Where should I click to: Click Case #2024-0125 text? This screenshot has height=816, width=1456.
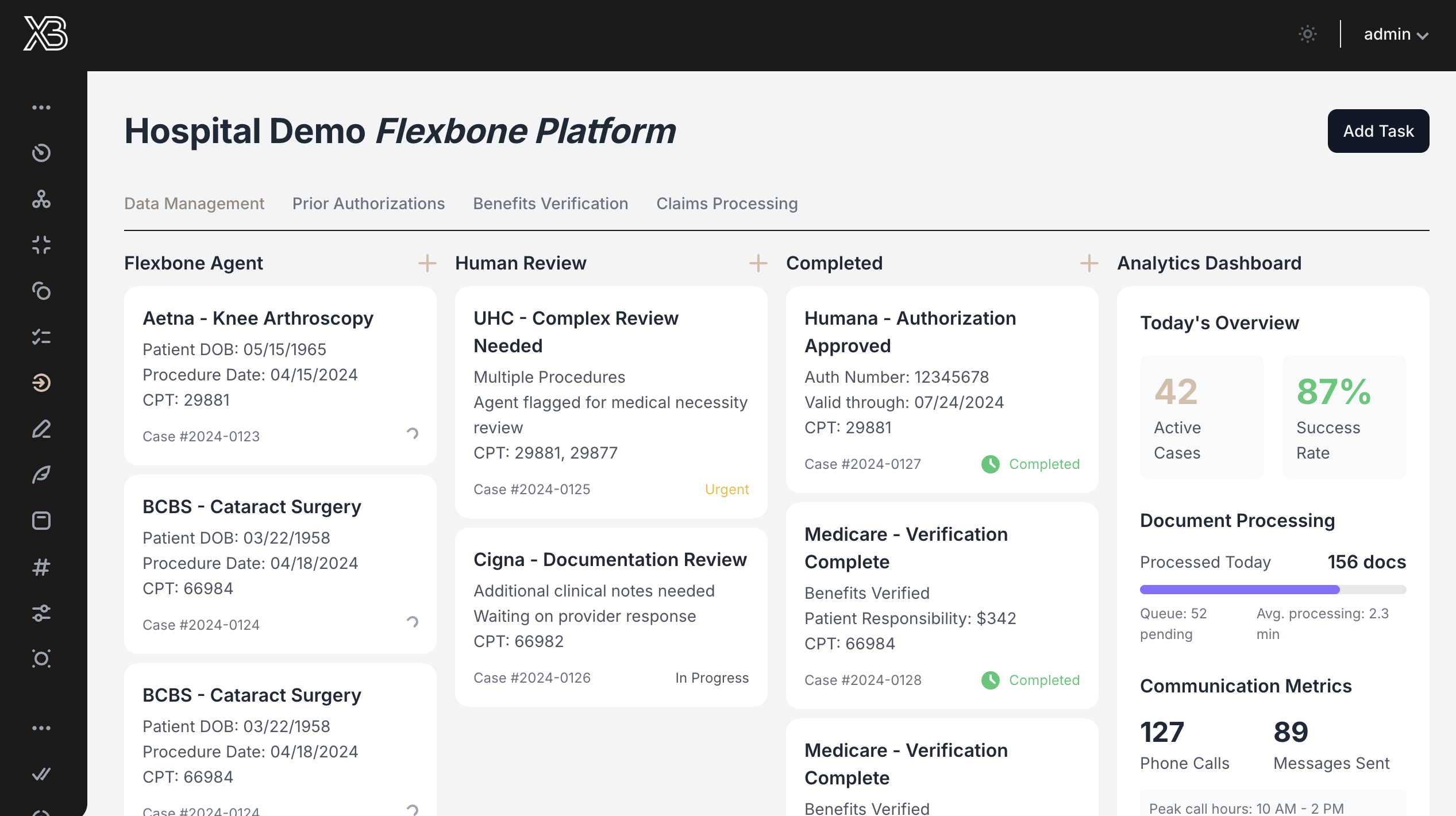click(x=531, y=490)
